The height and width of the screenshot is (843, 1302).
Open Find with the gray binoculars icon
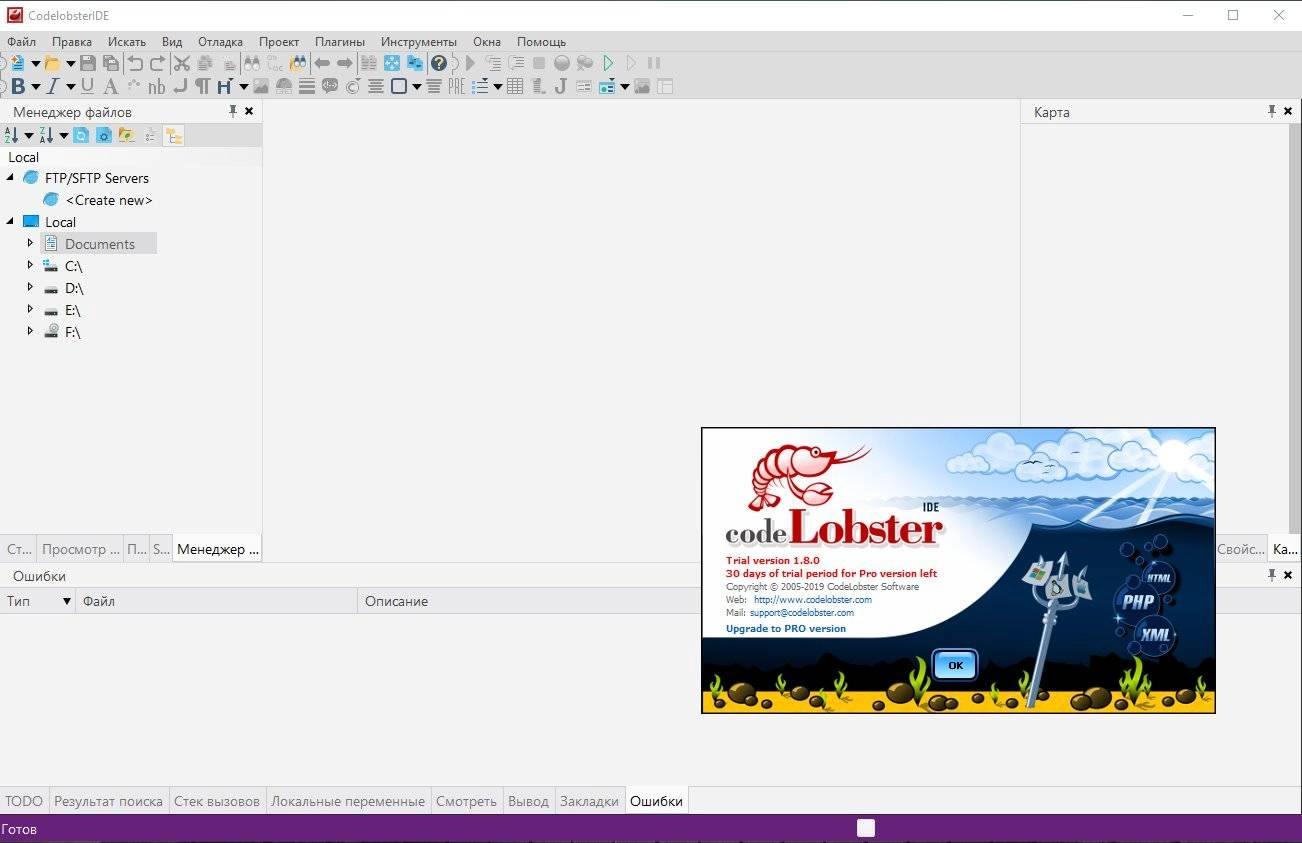click(252, 63)
